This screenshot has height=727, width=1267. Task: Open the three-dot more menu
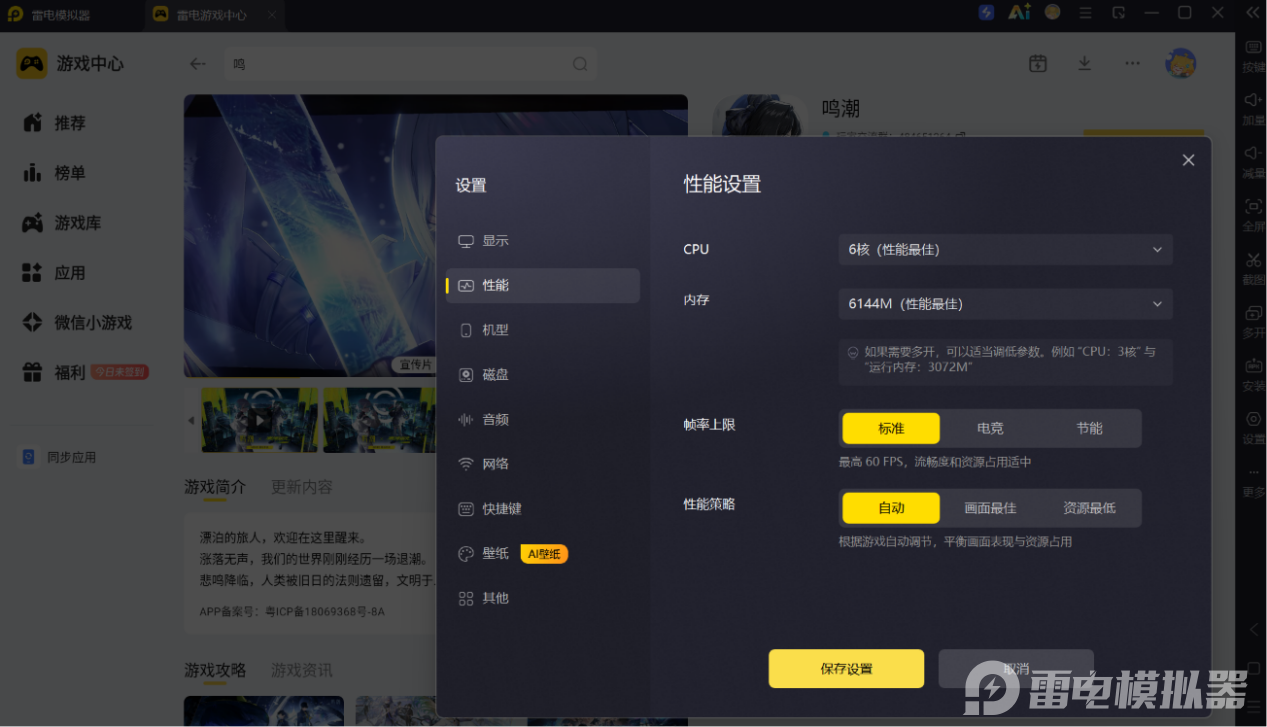tap(1132, 63)
